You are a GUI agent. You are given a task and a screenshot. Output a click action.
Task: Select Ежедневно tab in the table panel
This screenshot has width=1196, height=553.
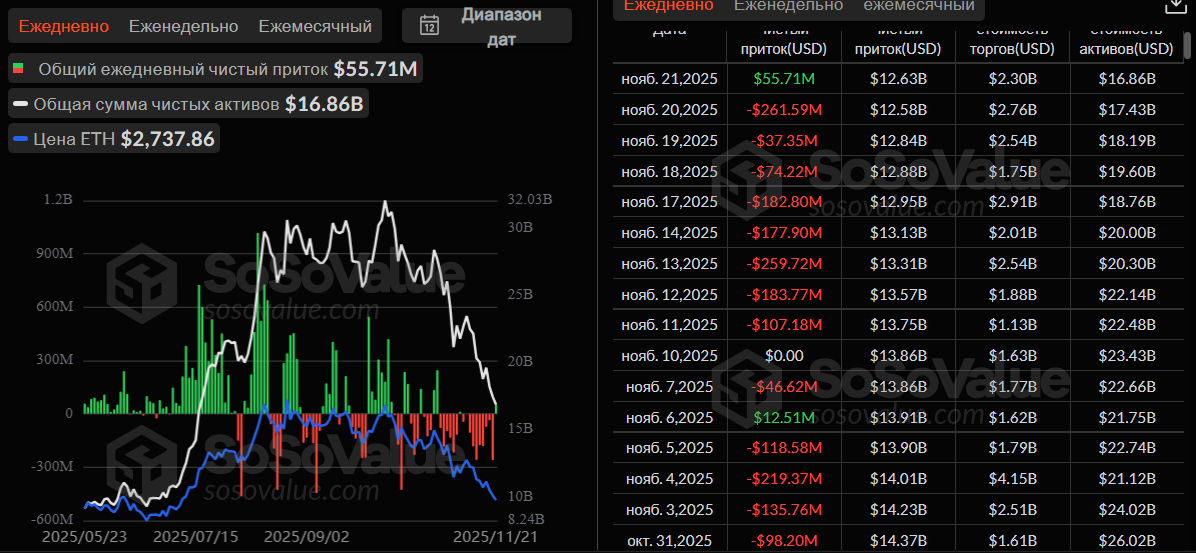click(x=669, y=5)
